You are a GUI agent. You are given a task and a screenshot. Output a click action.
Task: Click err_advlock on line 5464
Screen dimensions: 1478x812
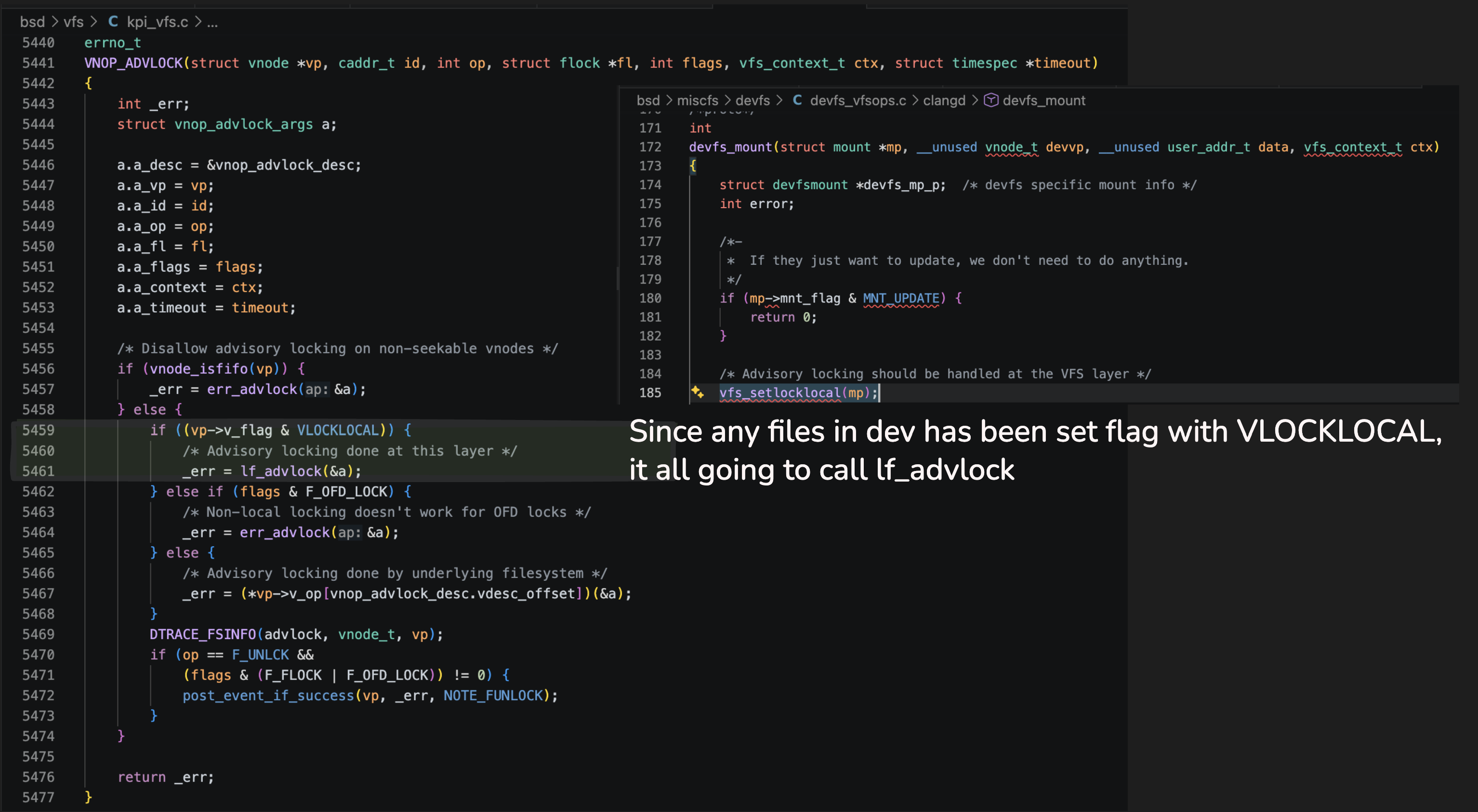[x=285, y=532]
